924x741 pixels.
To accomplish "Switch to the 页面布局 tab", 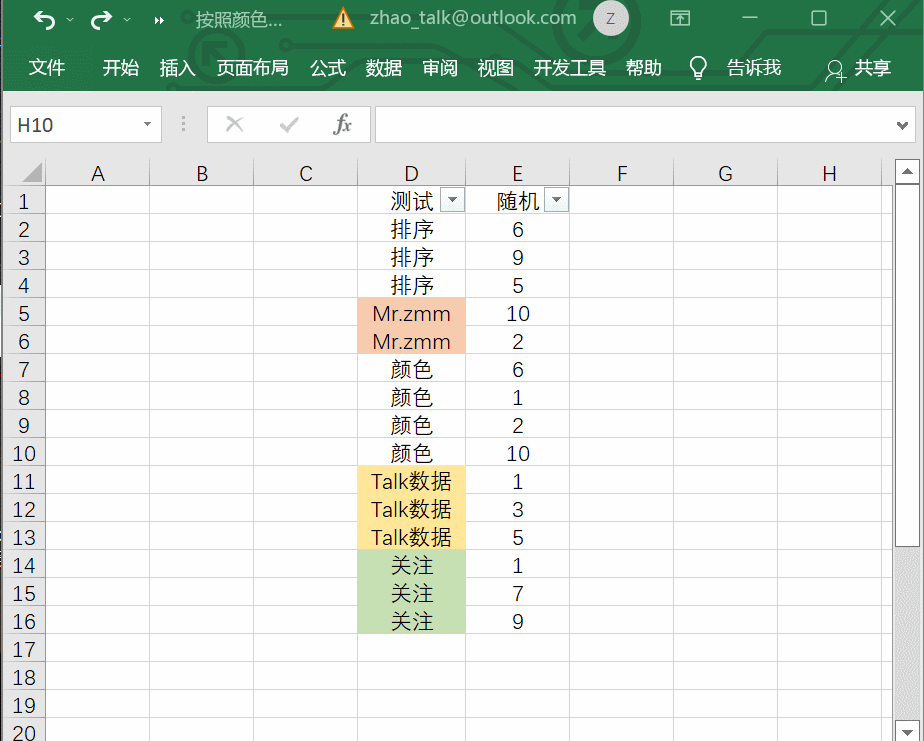I will [252, 68].
